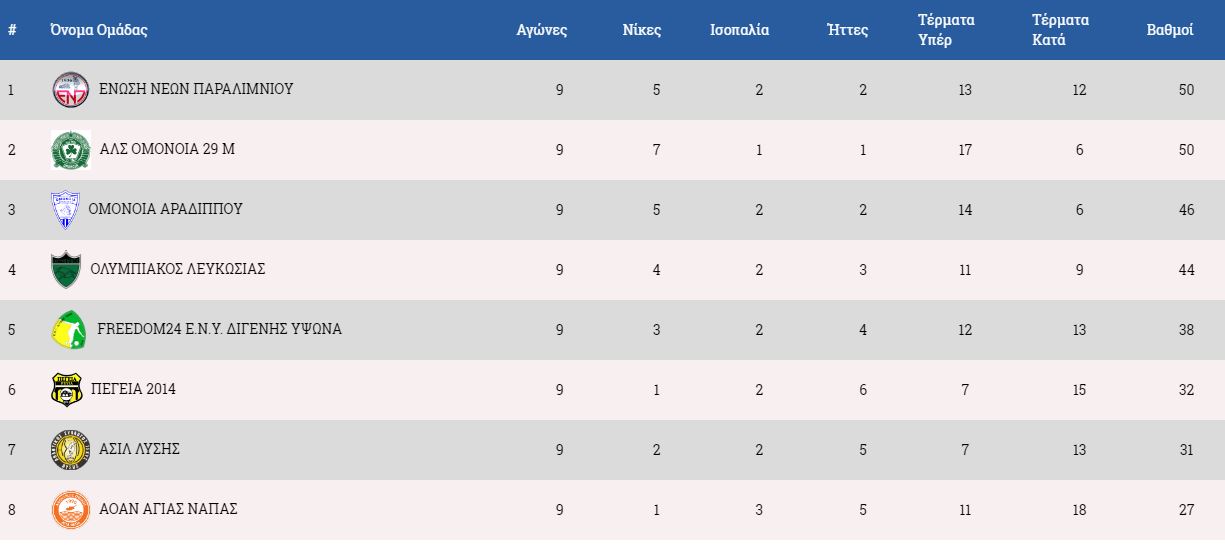This screenshot has height=546, width=1225.
Task: Click the Νίκες column header
Action: [641, 30]
